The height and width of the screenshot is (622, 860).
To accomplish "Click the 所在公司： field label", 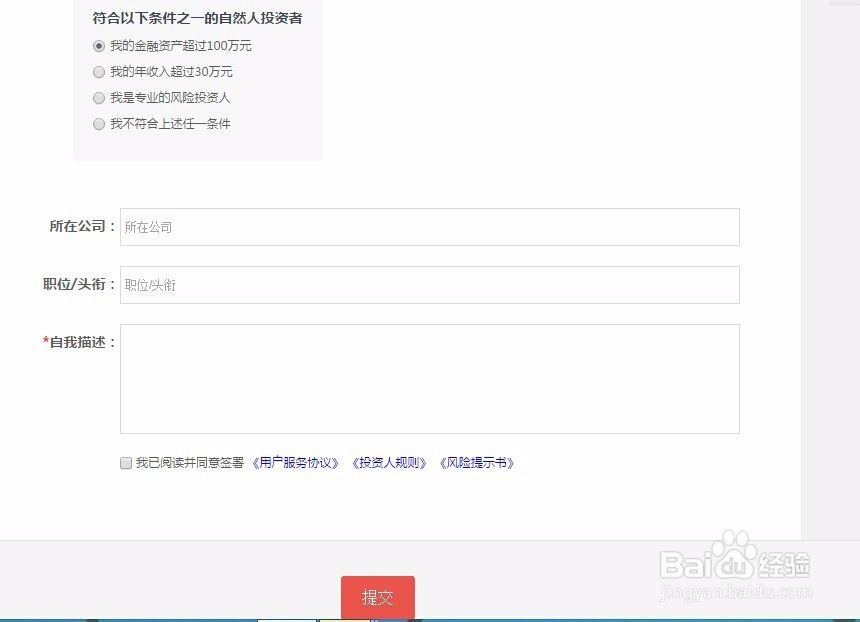I will click(82, 226).
